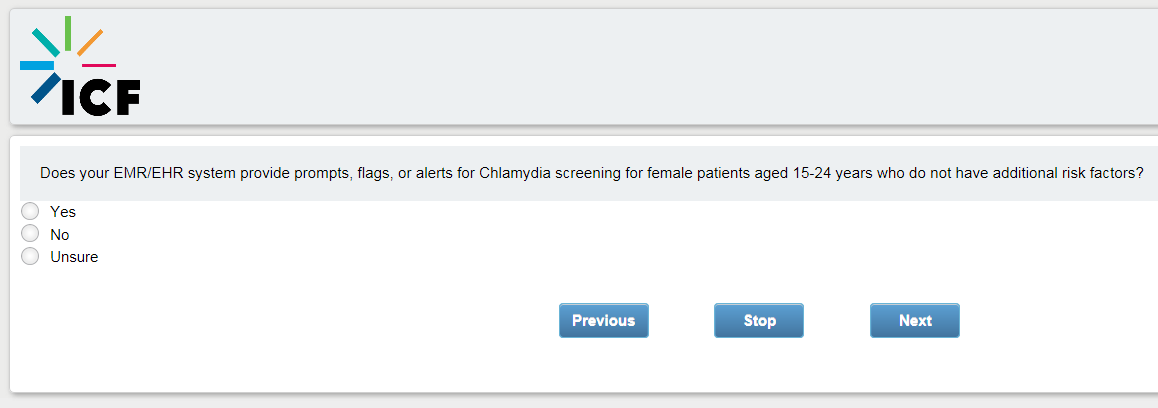The height and width of the screenshot is (408, 1158).
Task: Click the teal diagonal ray in the logo
Action: pos(45,41)
